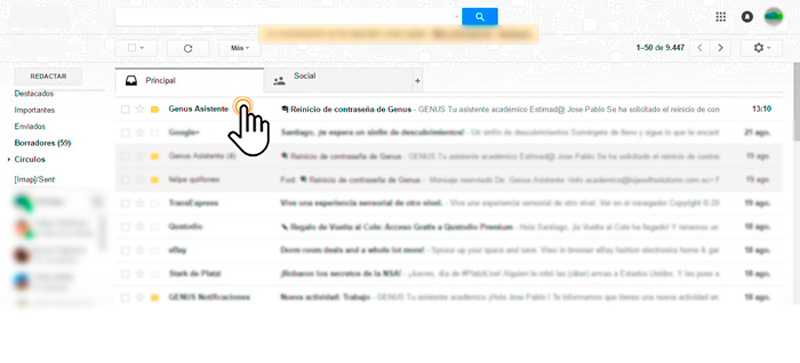Viewport: 800px width, 363px height.
Task: Star the GENUS Notificaciones email
Action: point(140,297)
